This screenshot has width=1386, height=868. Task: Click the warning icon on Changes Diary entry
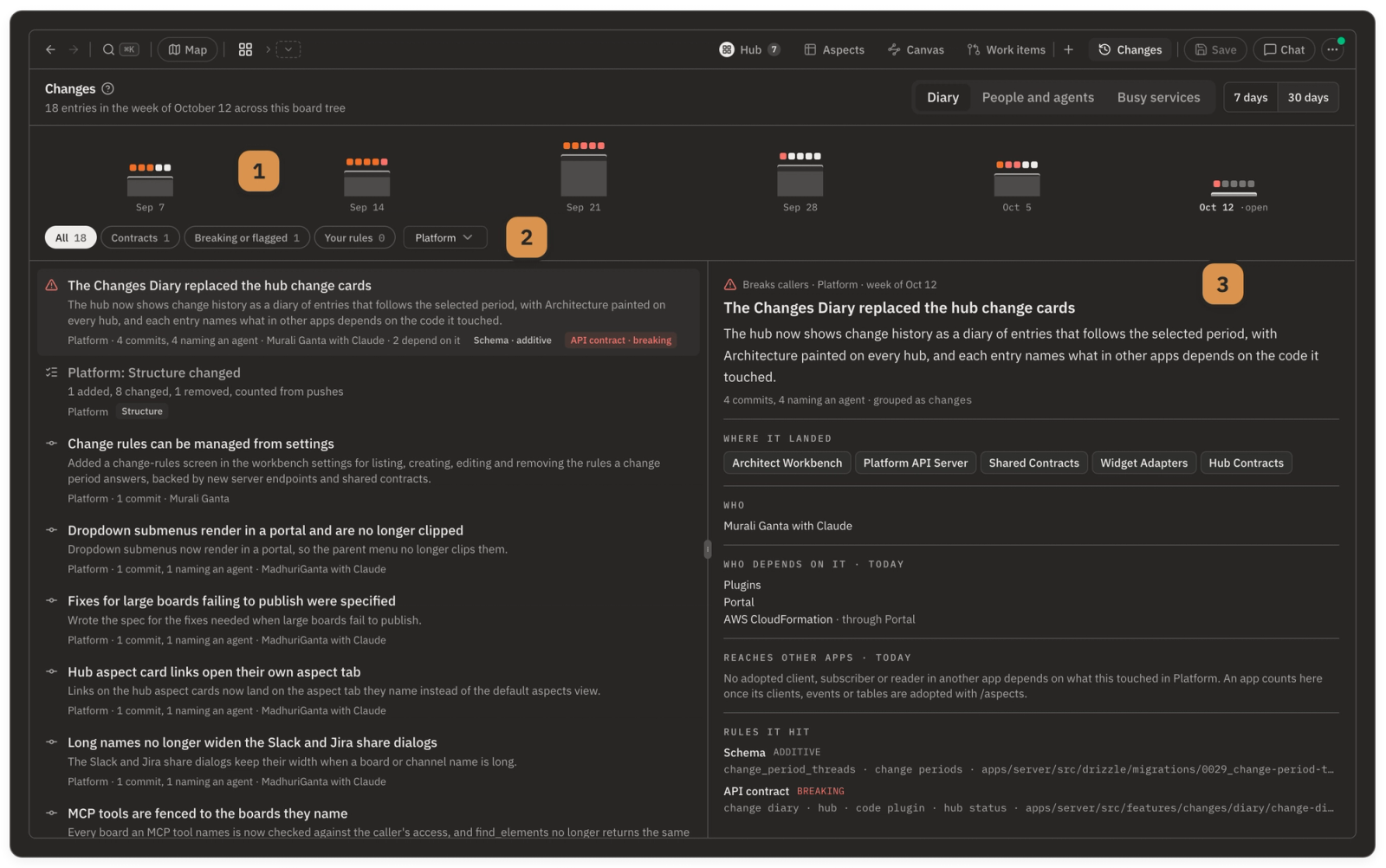(x=52, y=285)
